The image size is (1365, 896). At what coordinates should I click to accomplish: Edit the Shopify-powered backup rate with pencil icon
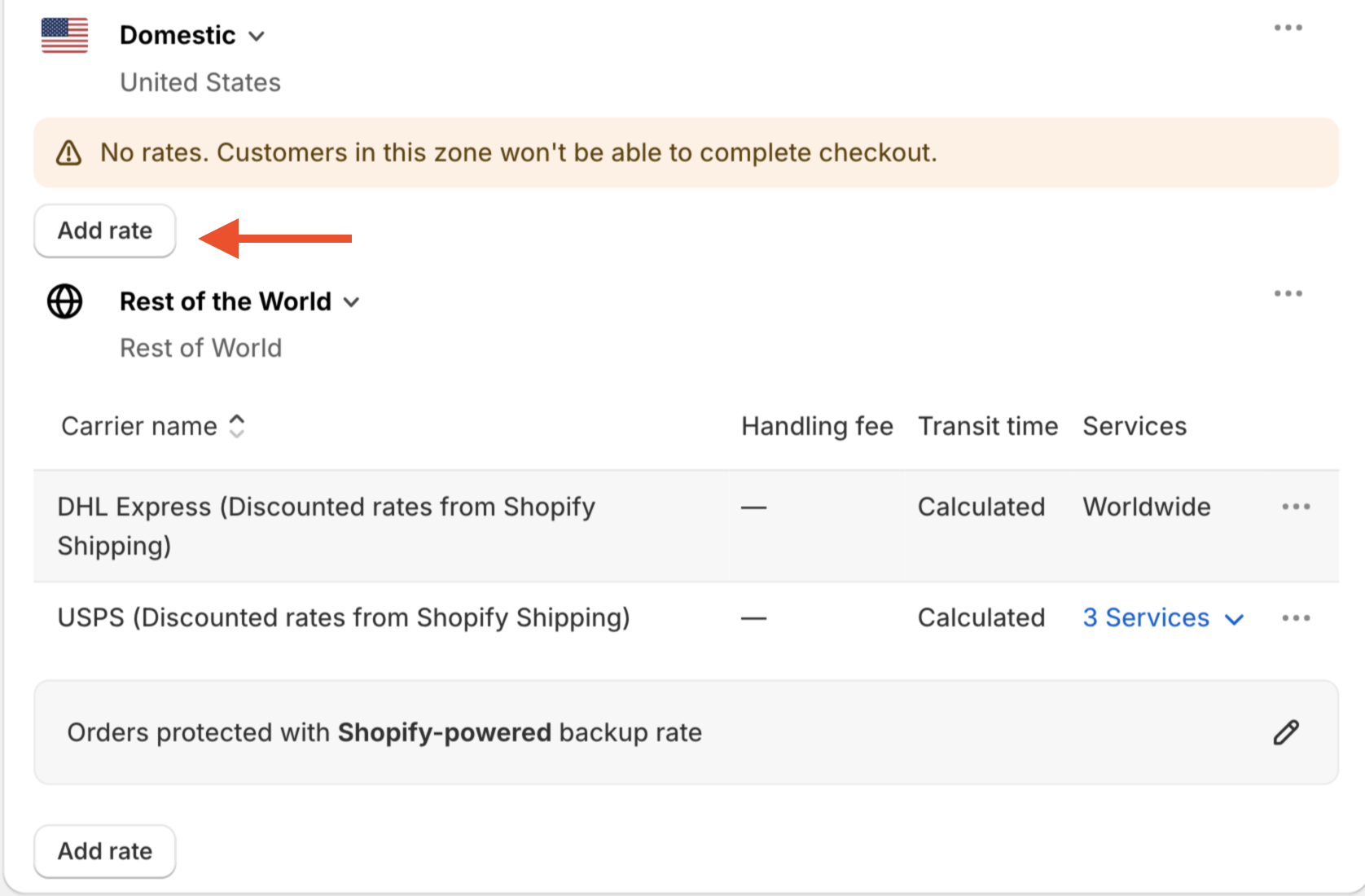(1286, 732)
